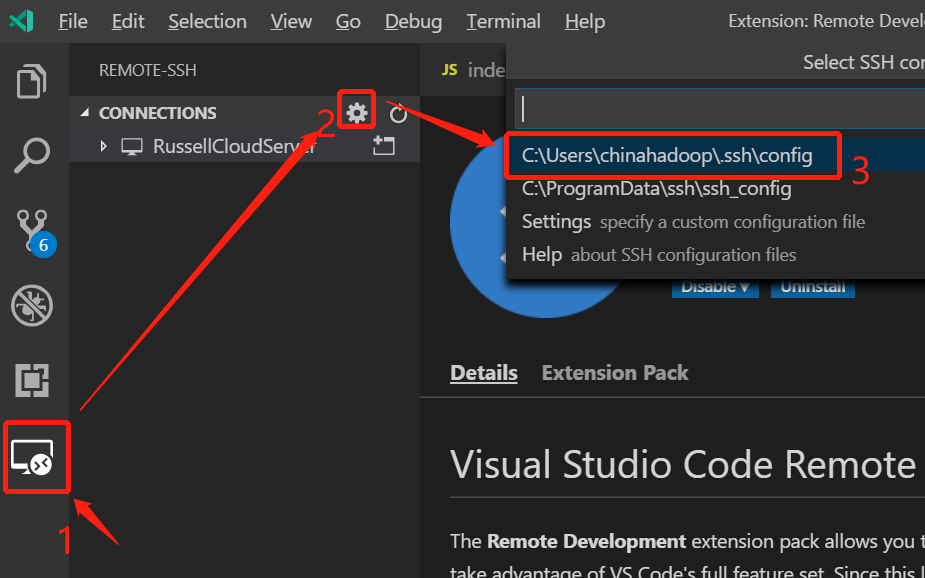Open the Help menu
The width and height of the screenshot is (925, 578).
(x=585, y=21)
